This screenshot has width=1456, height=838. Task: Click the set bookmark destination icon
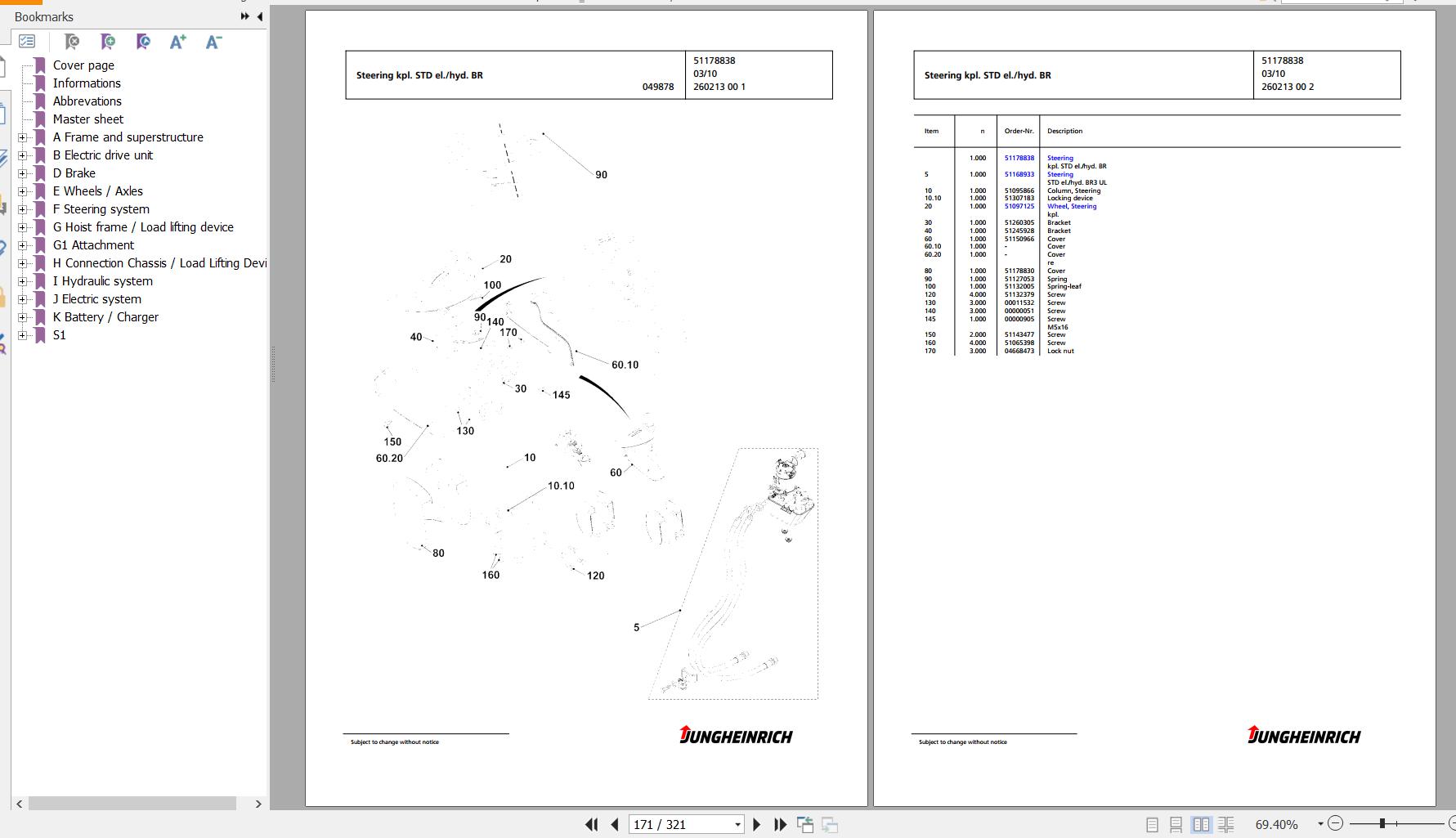(143, 41)
